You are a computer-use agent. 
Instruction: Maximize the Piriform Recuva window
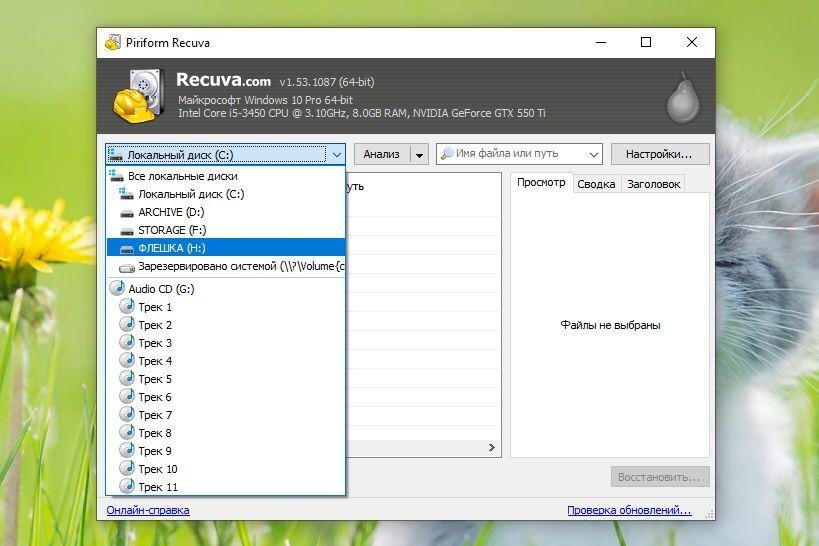click(646, 42)
